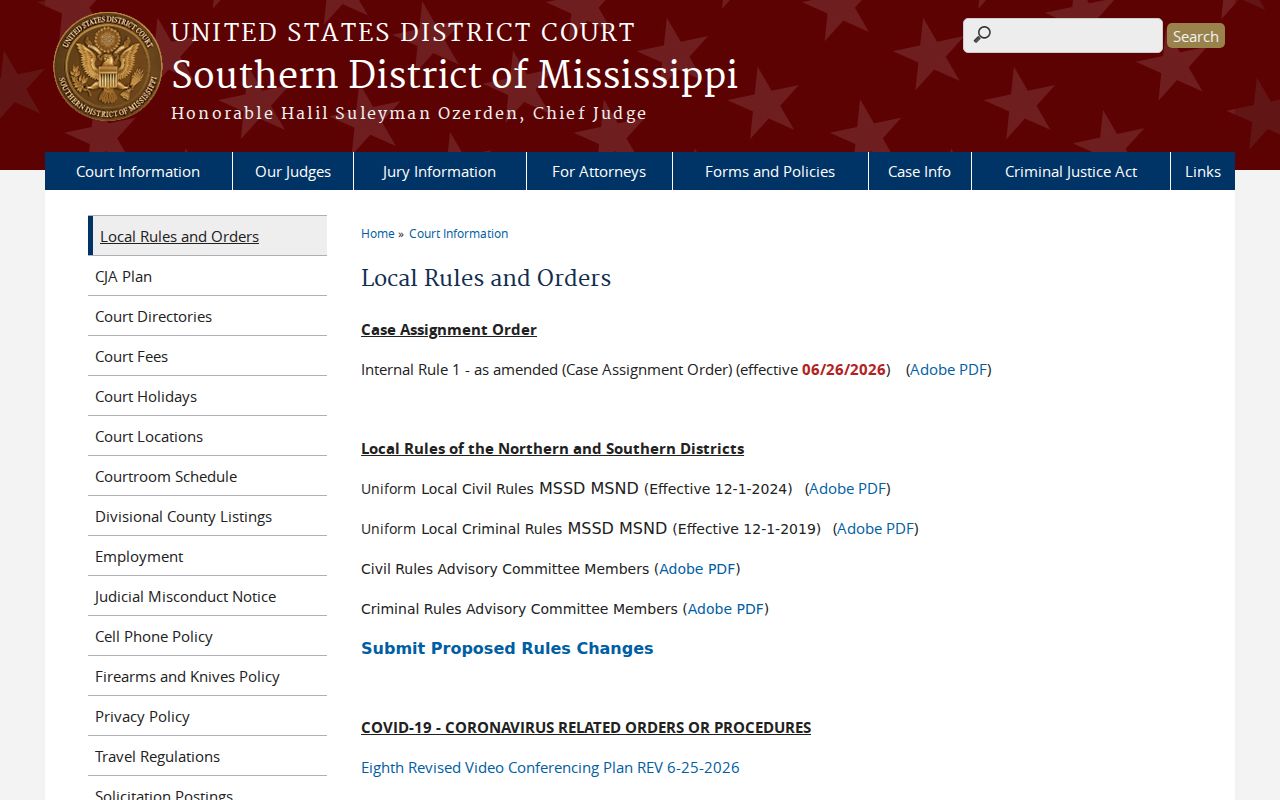Click the Case Assignment Order heading

click(x=449, y=329)
